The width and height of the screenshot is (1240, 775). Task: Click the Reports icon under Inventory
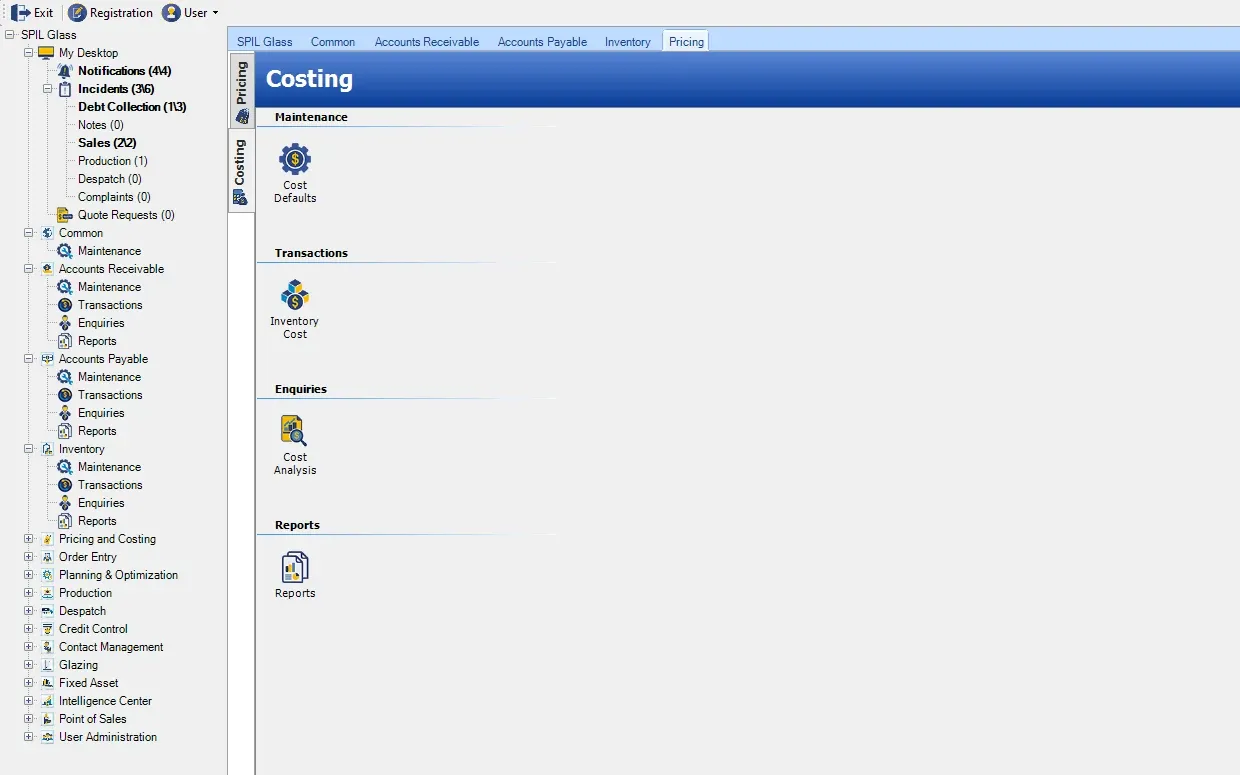click(x=65, y=521)
